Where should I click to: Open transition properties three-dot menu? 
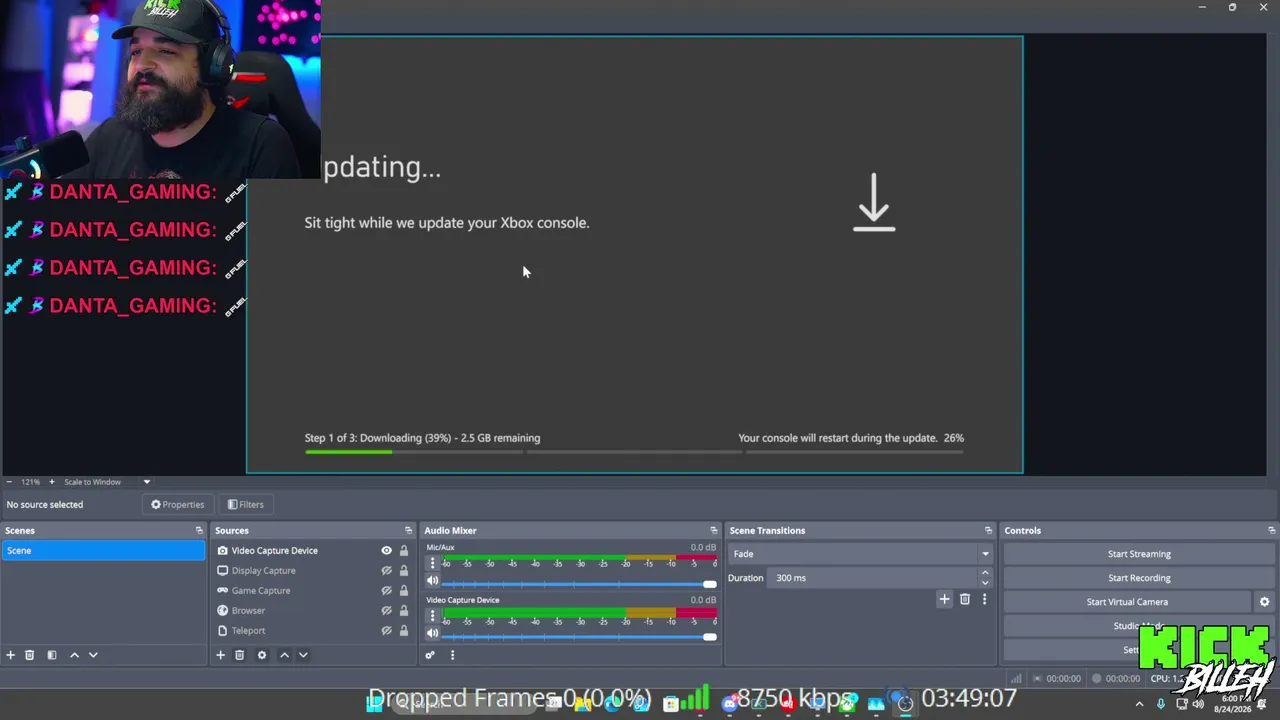pyautogui.click(x=984, y=599)
